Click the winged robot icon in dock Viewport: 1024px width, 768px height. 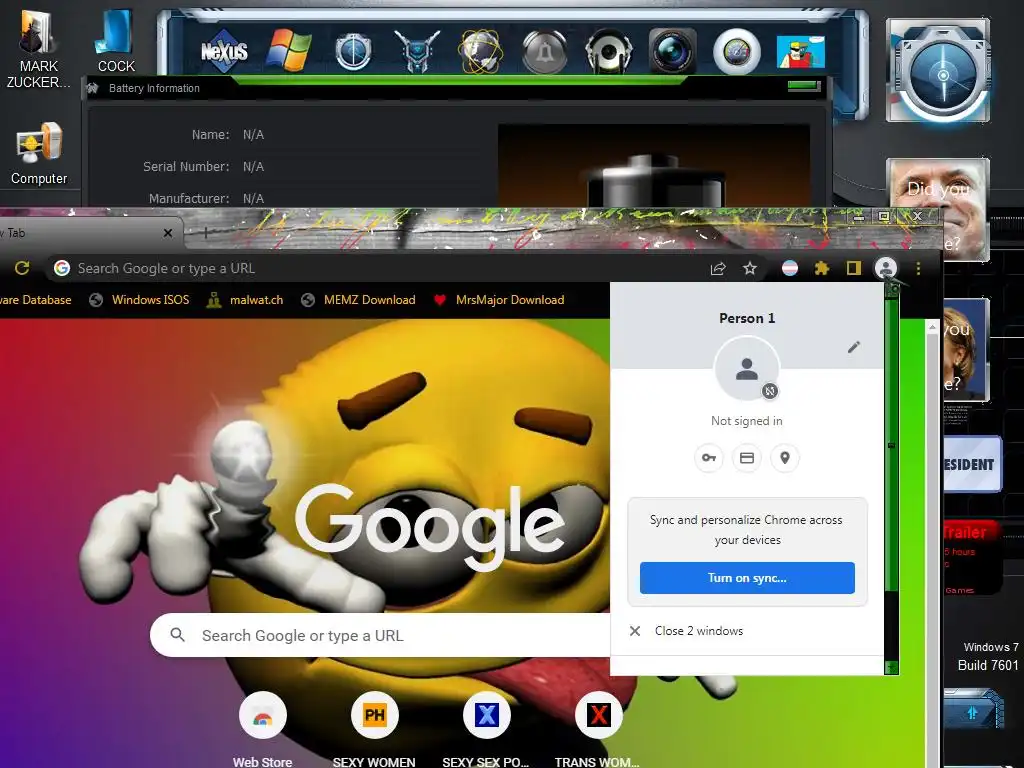(x=417, y=51)
